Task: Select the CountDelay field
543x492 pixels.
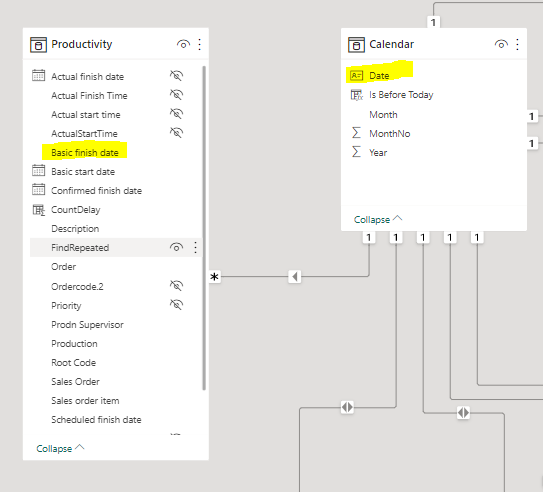Action: [x=76, y=209]
